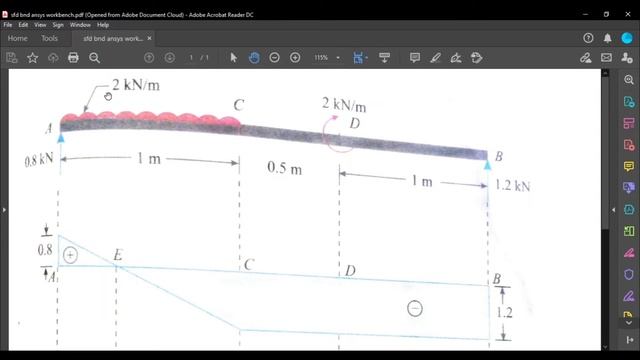Open the Create PDF tool in right pane
This screenshot has height=360, width=640.
(x=629, y=144)
